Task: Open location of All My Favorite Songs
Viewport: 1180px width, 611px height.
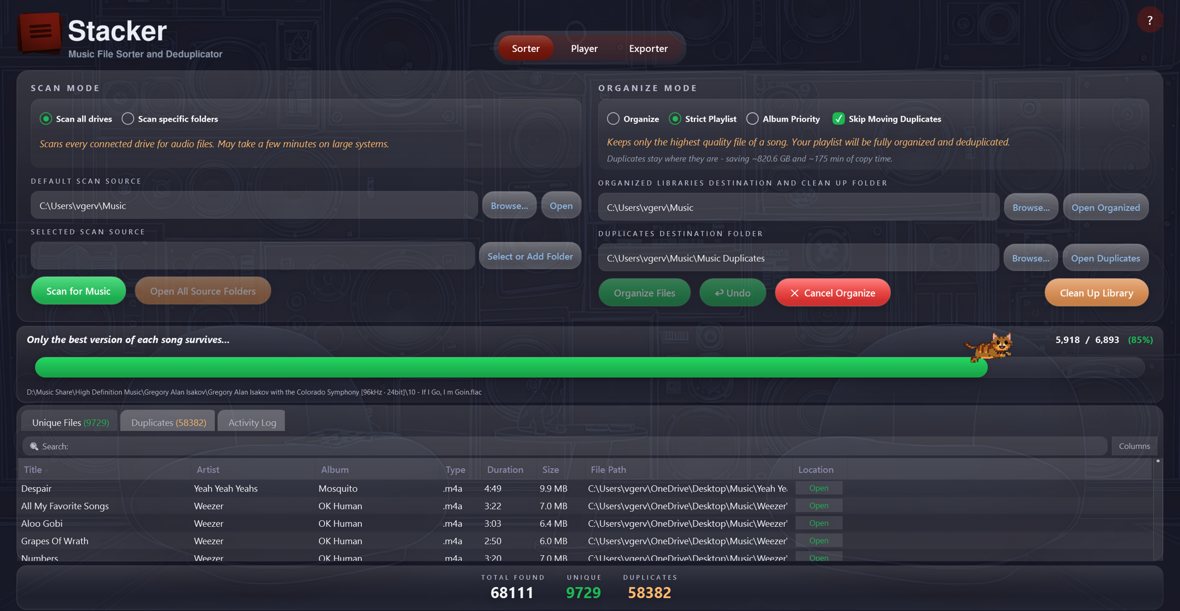Action: [819, 506]
